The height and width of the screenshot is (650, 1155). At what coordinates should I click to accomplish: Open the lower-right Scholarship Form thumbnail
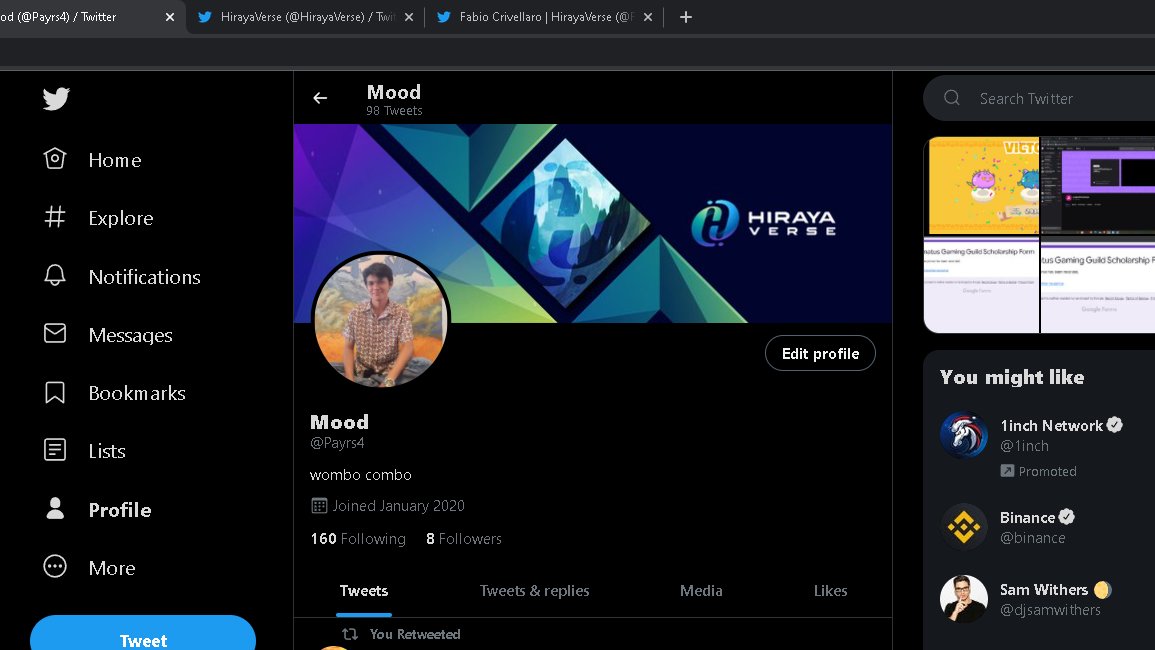coord(1098,285)
